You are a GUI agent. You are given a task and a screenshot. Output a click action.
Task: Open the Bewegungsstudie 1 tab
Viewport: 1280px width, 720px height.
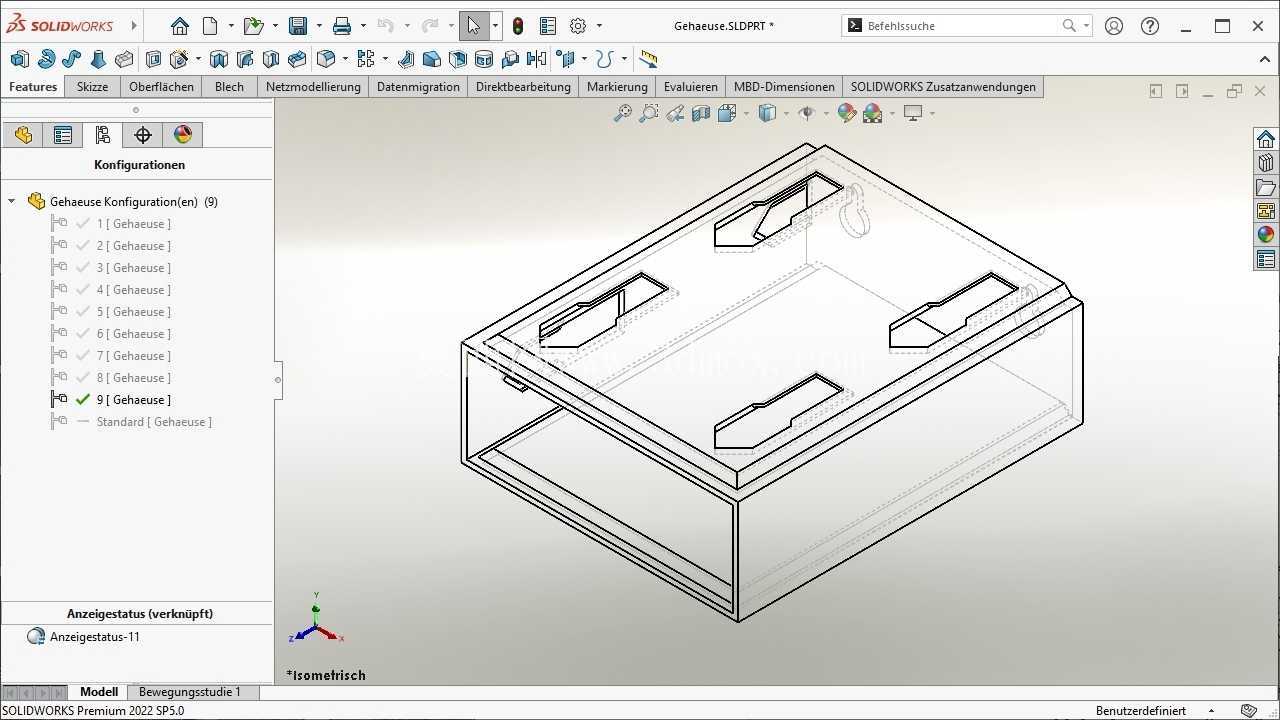(190, 692)
